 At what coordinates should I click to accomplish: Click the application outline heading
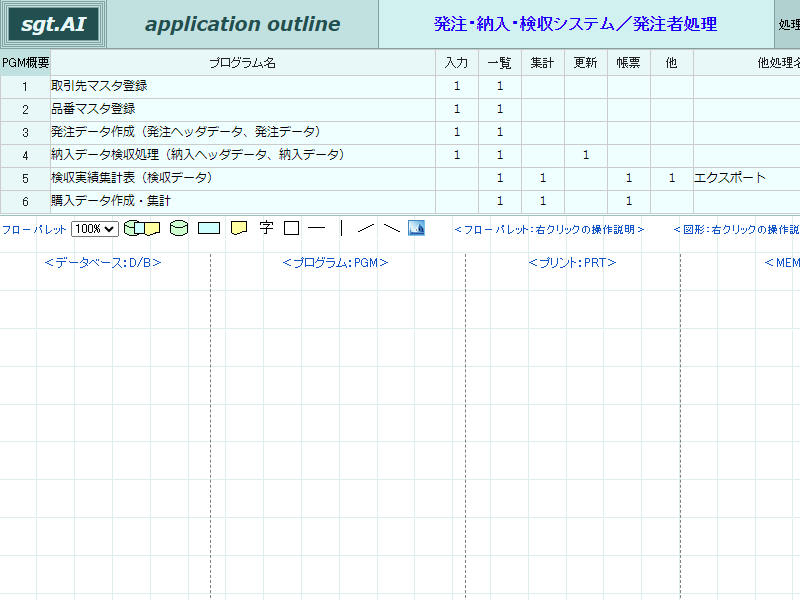pos(242,24)
